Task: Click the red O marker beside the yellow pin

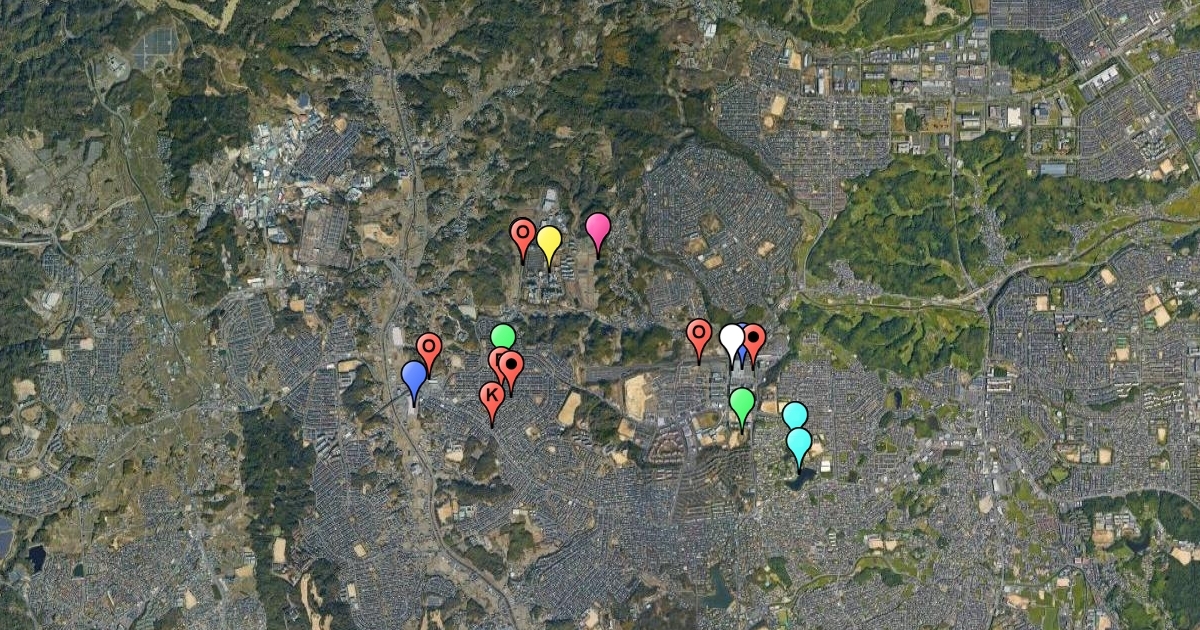Action: (522, 234)
